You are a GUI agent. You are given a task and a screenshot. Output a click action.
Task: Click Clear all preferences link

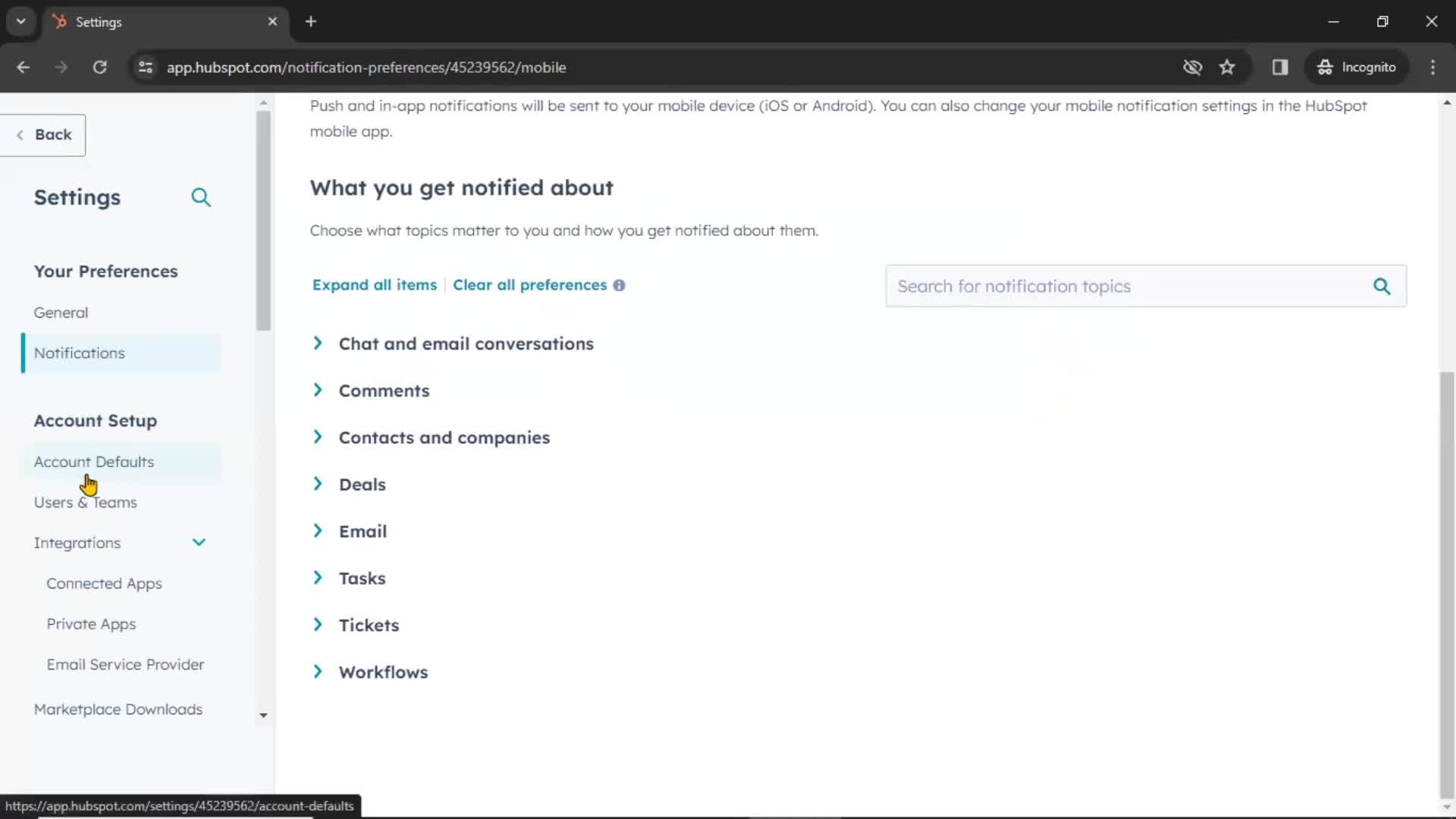coord(530,285)
